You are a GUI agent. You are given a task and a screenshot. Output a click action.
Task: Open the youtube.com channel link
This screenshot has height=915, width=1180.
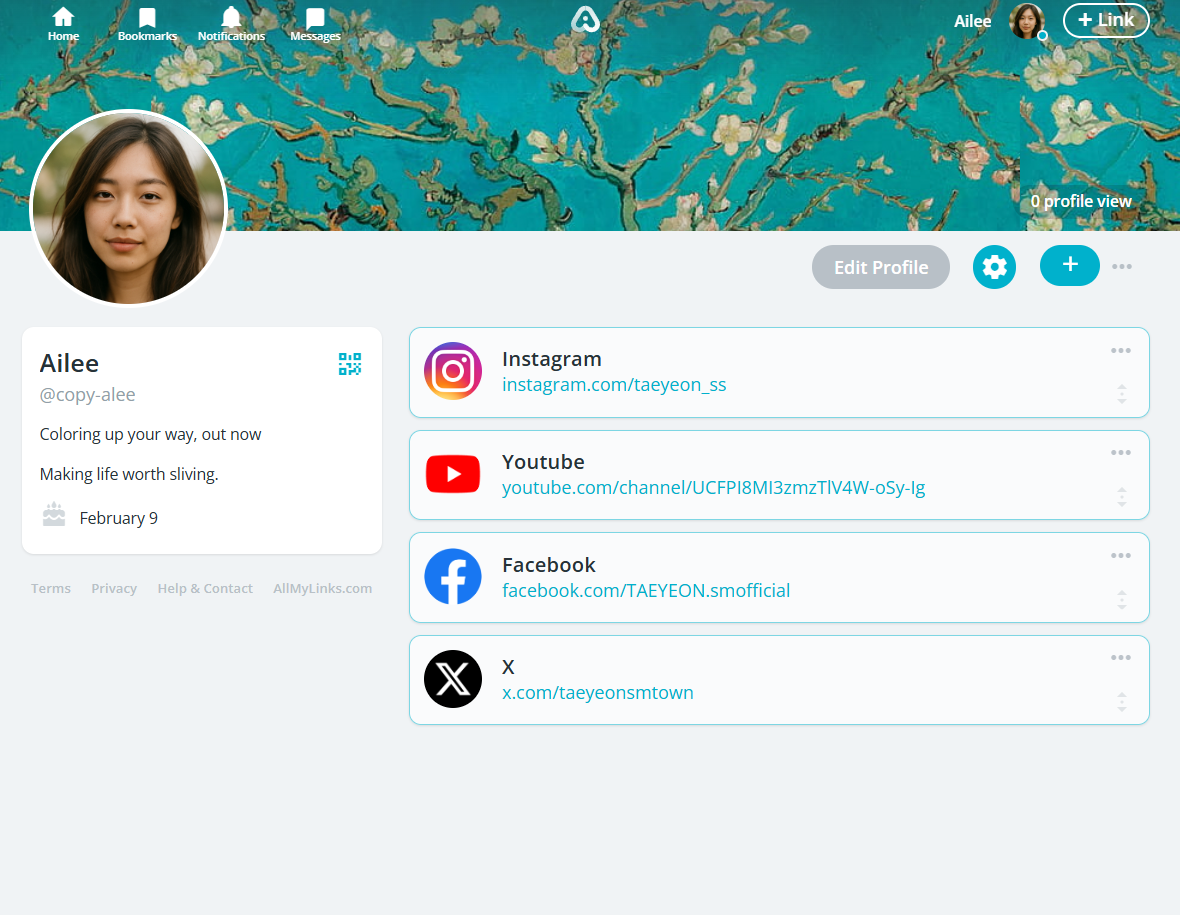[713, 488]
